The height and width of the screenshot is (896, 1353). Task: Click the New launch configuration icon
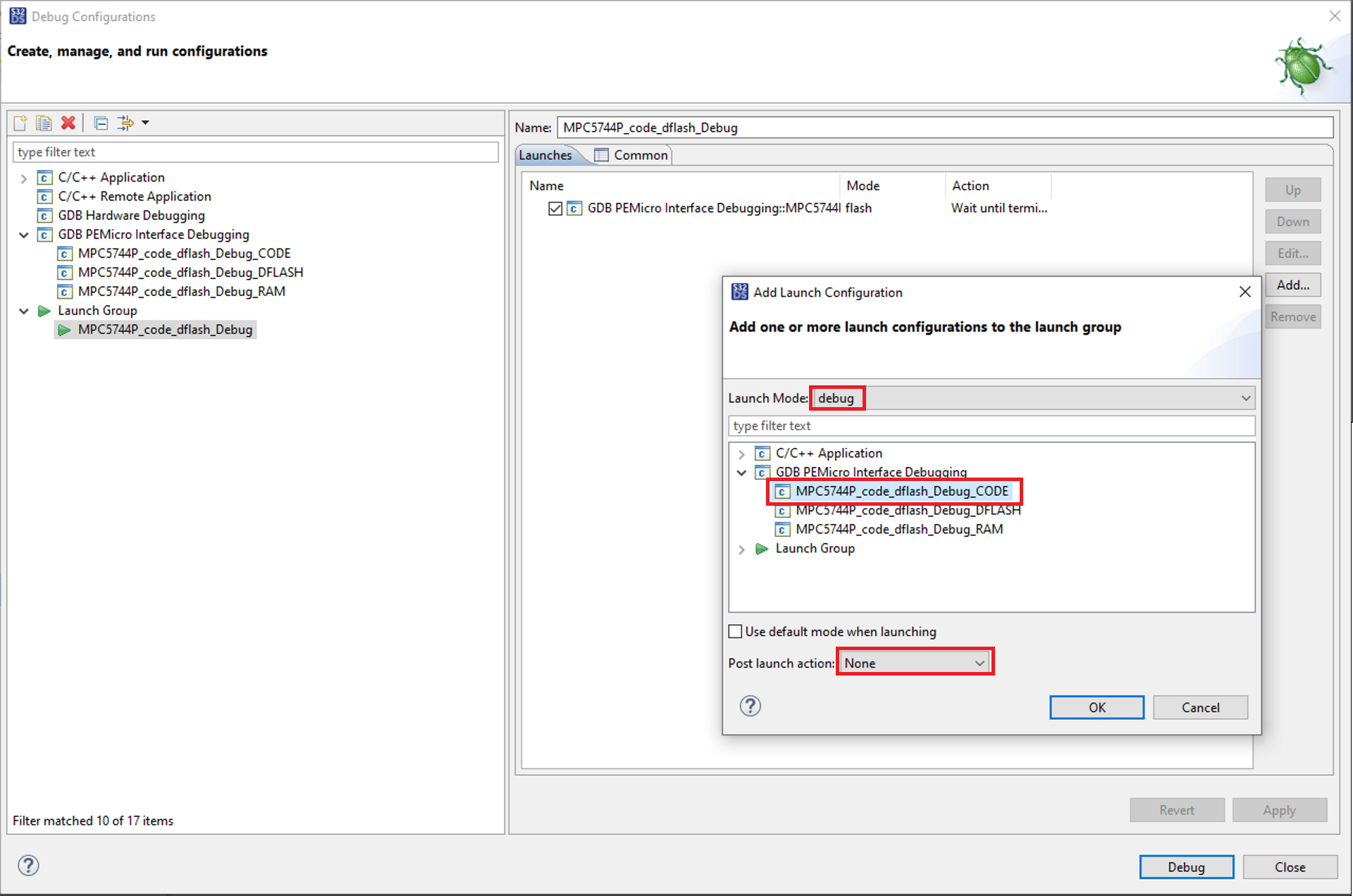click(20, 123)
